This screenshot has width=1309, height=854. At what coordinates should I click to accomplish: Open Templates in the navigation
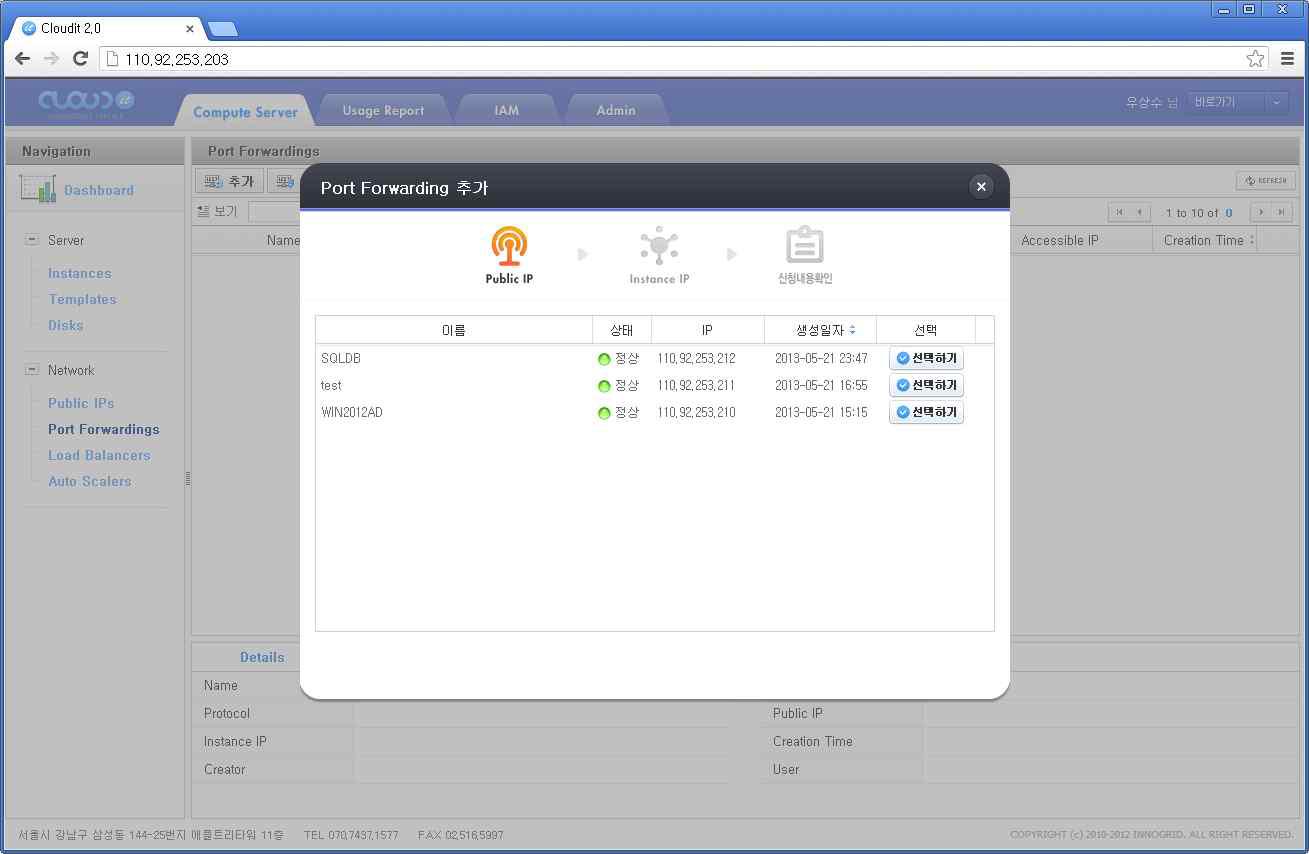pos(82,299)
